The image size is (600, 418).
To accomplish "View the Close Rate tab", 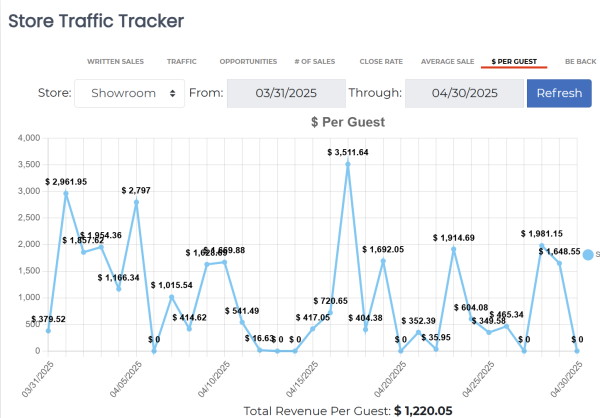I will click(x=381, y=61).
